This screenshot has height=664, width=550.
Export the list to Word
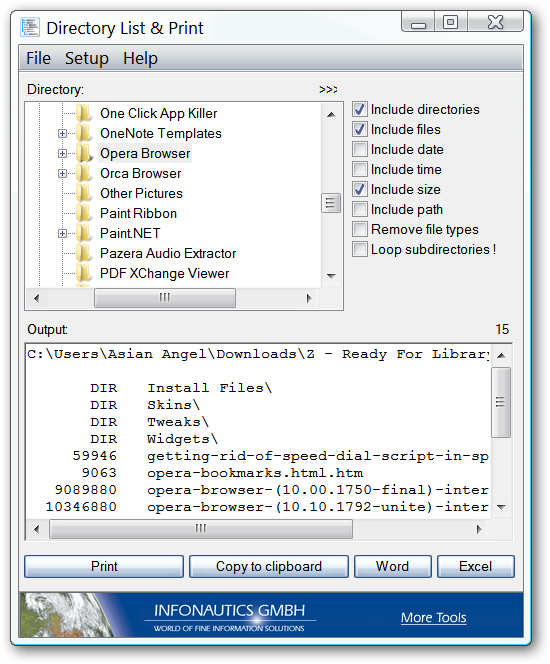[392, 566]
